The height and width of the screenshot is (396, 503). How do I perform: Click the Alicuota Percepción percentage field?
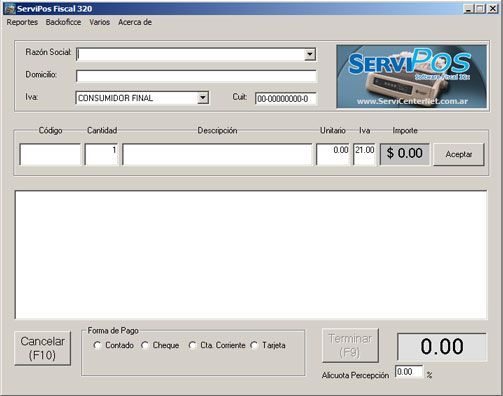point(409,372)
